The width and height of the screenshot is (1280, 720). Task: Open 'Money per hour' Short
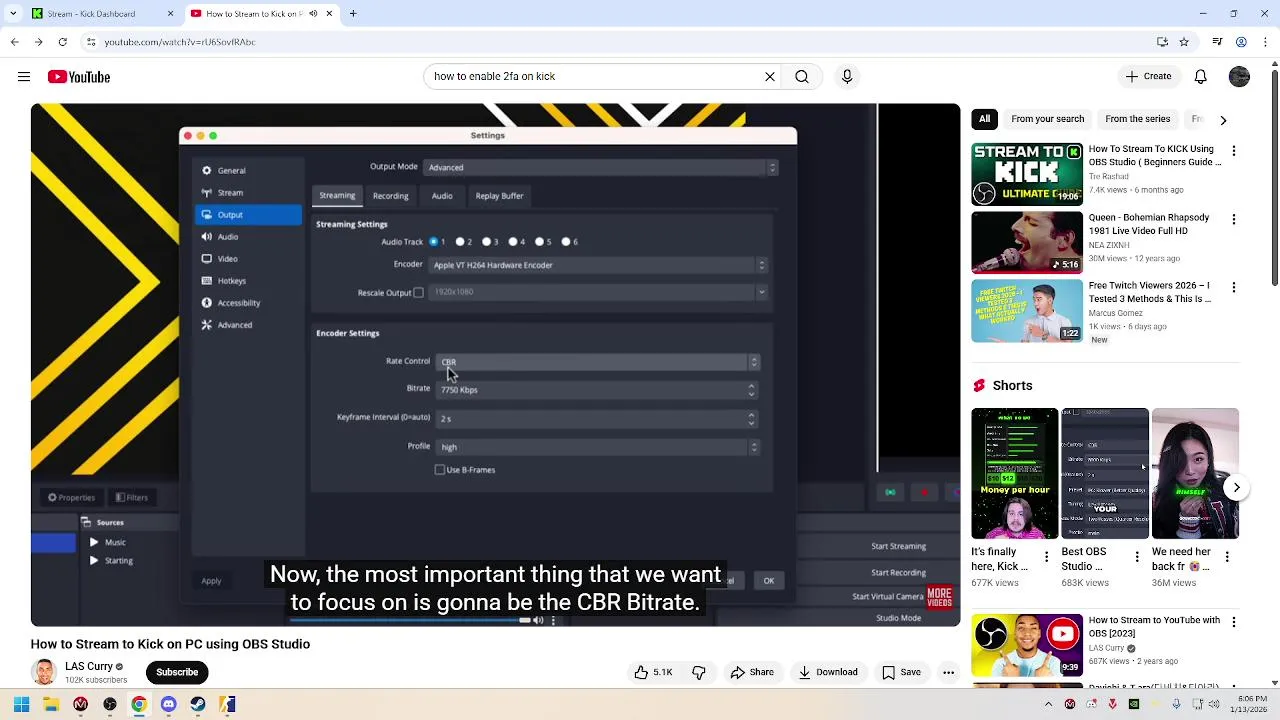[x=1015, y=473]
